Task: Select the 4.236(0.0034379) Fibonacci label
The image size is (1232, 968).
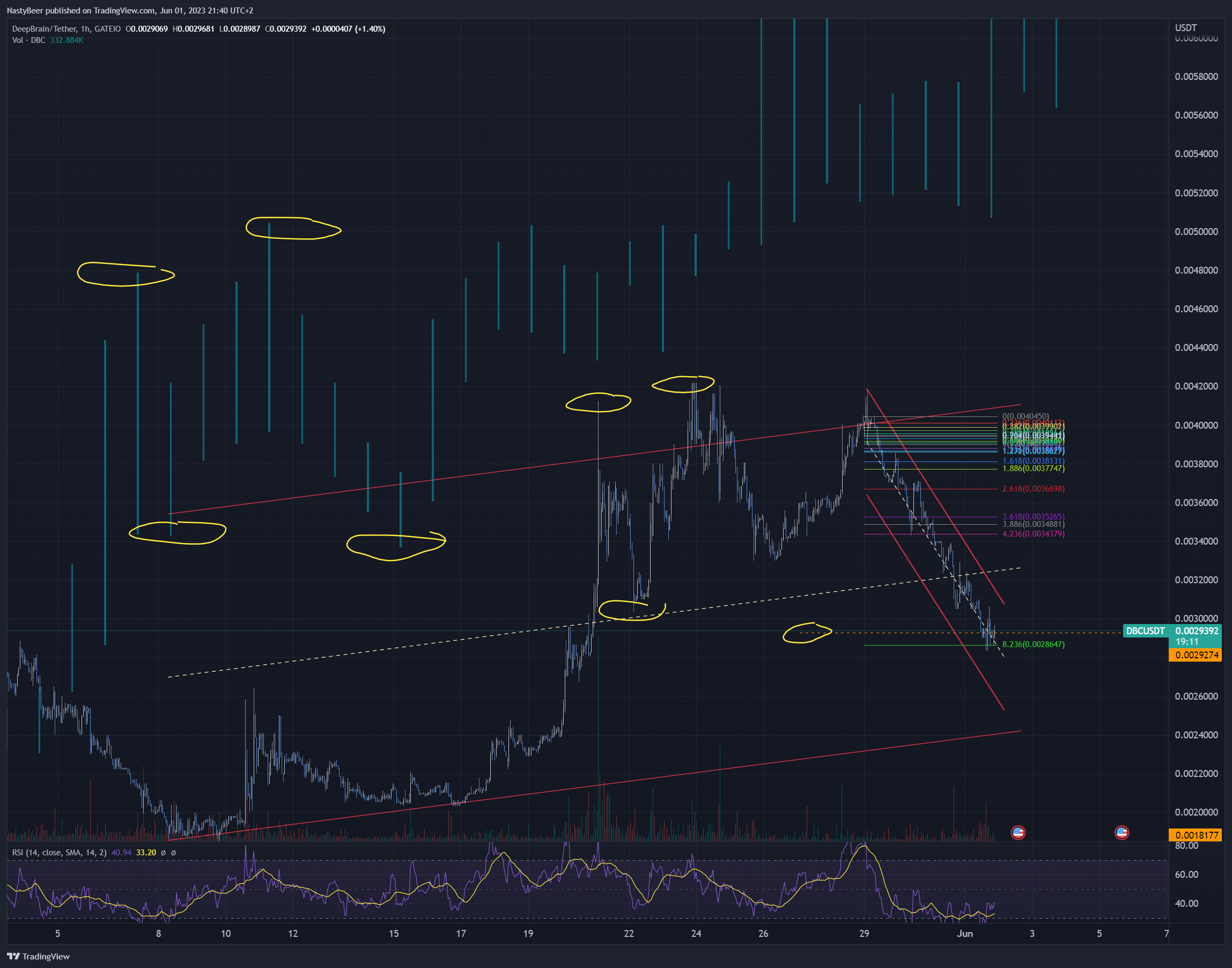Action: [1033, 534]
